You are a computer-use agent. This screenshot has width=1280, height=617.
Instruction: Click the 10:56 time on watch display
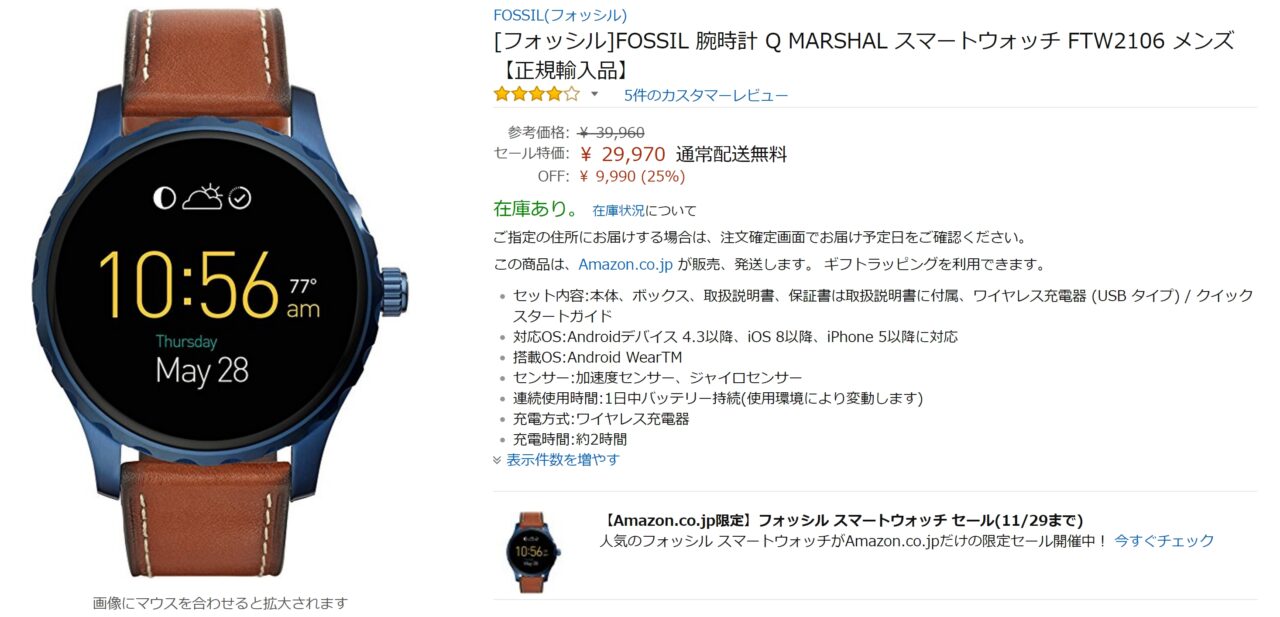click(189, 286)
